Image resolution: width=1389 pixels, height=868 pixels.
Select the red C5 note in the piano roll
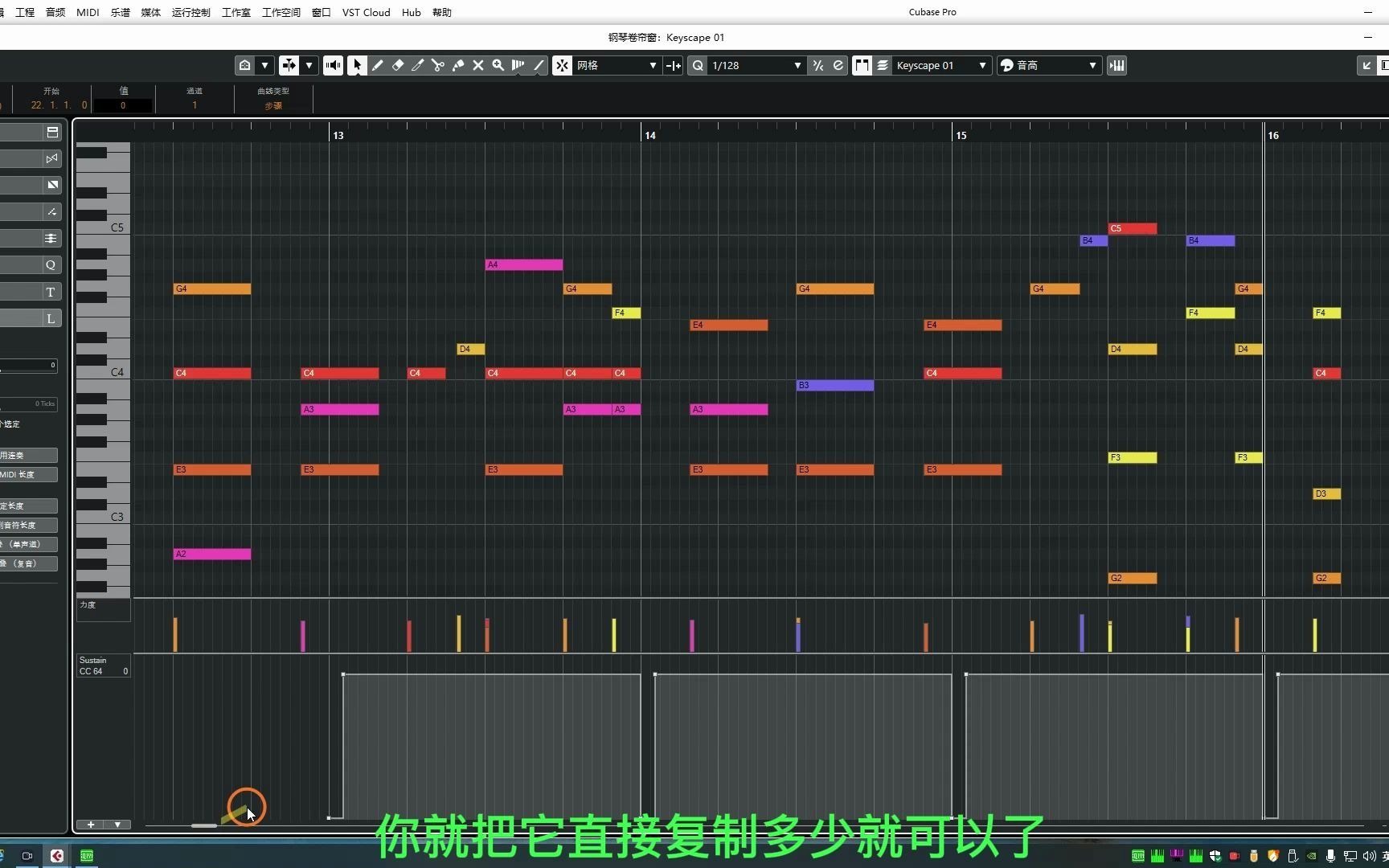1133,228
